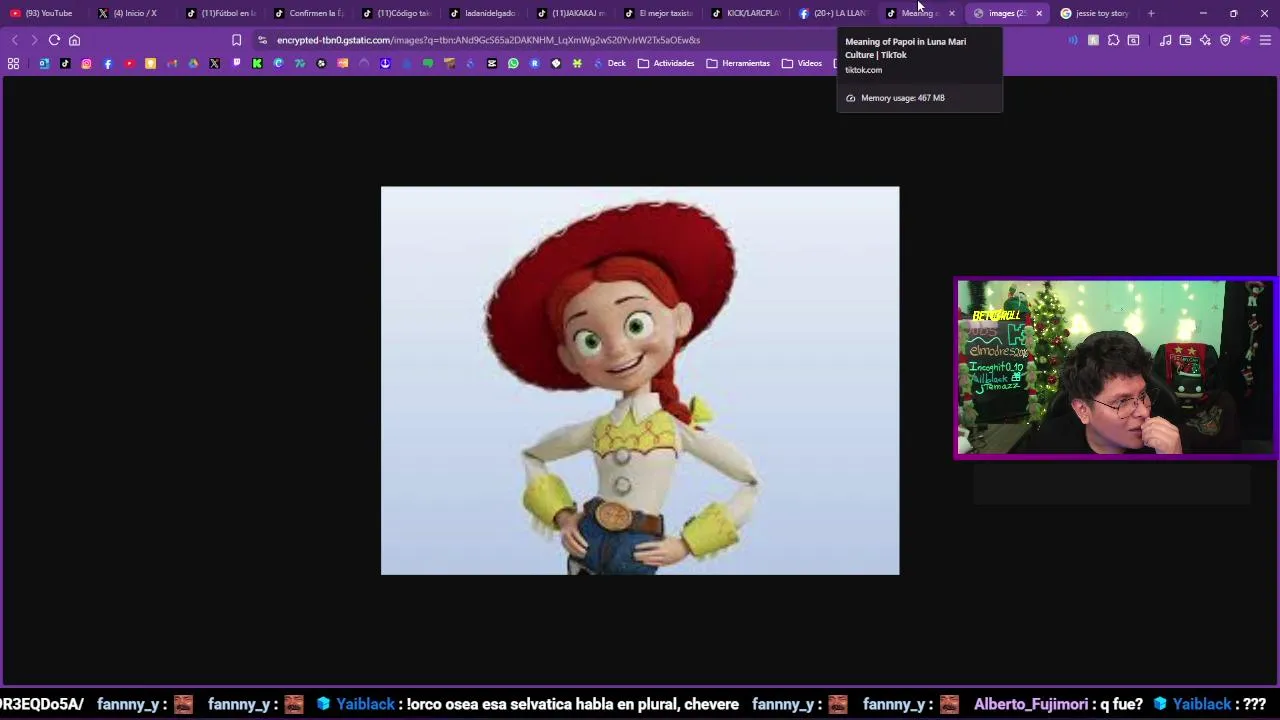Viewport: 1280px width, 720px height.
Task: Expand the Actividades bookmarks folder
Action: [665, 63]
